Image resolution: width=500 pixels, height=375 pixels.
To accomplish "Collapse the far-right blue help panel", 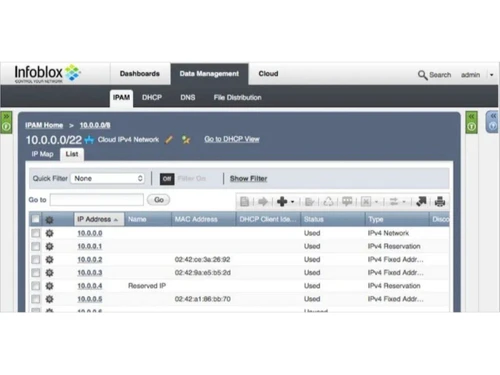I will click(x=493, y=116).
